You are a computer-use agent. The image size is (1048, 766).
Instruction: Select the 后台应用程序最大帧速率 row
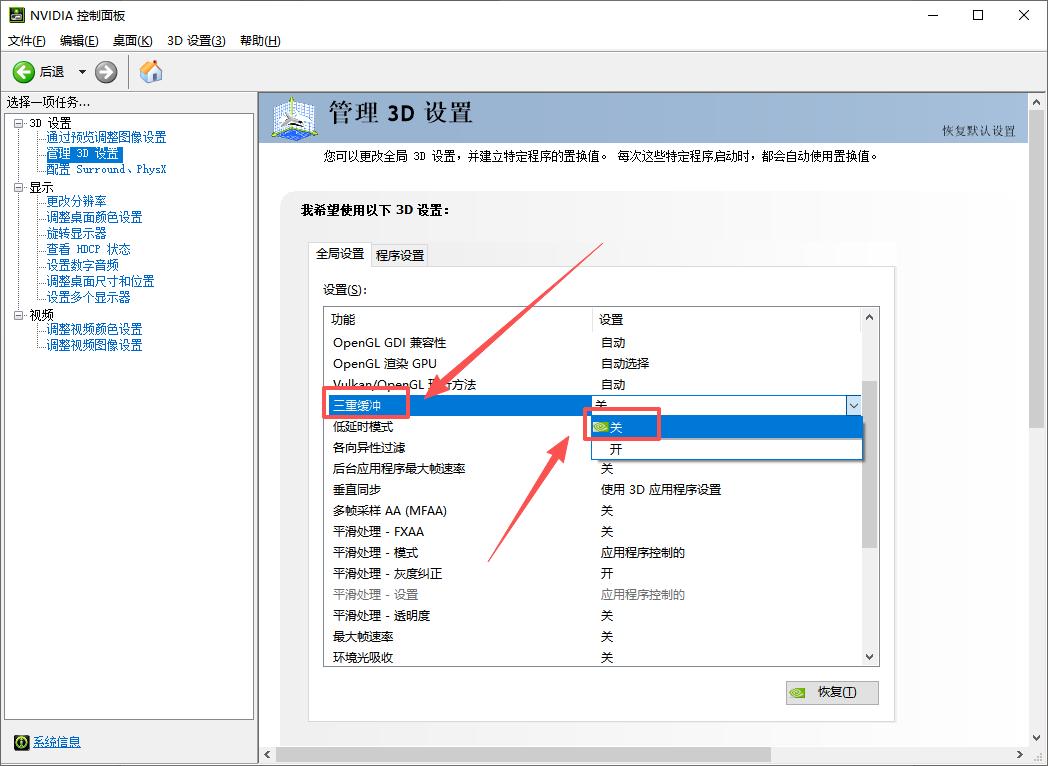[593, 469]
